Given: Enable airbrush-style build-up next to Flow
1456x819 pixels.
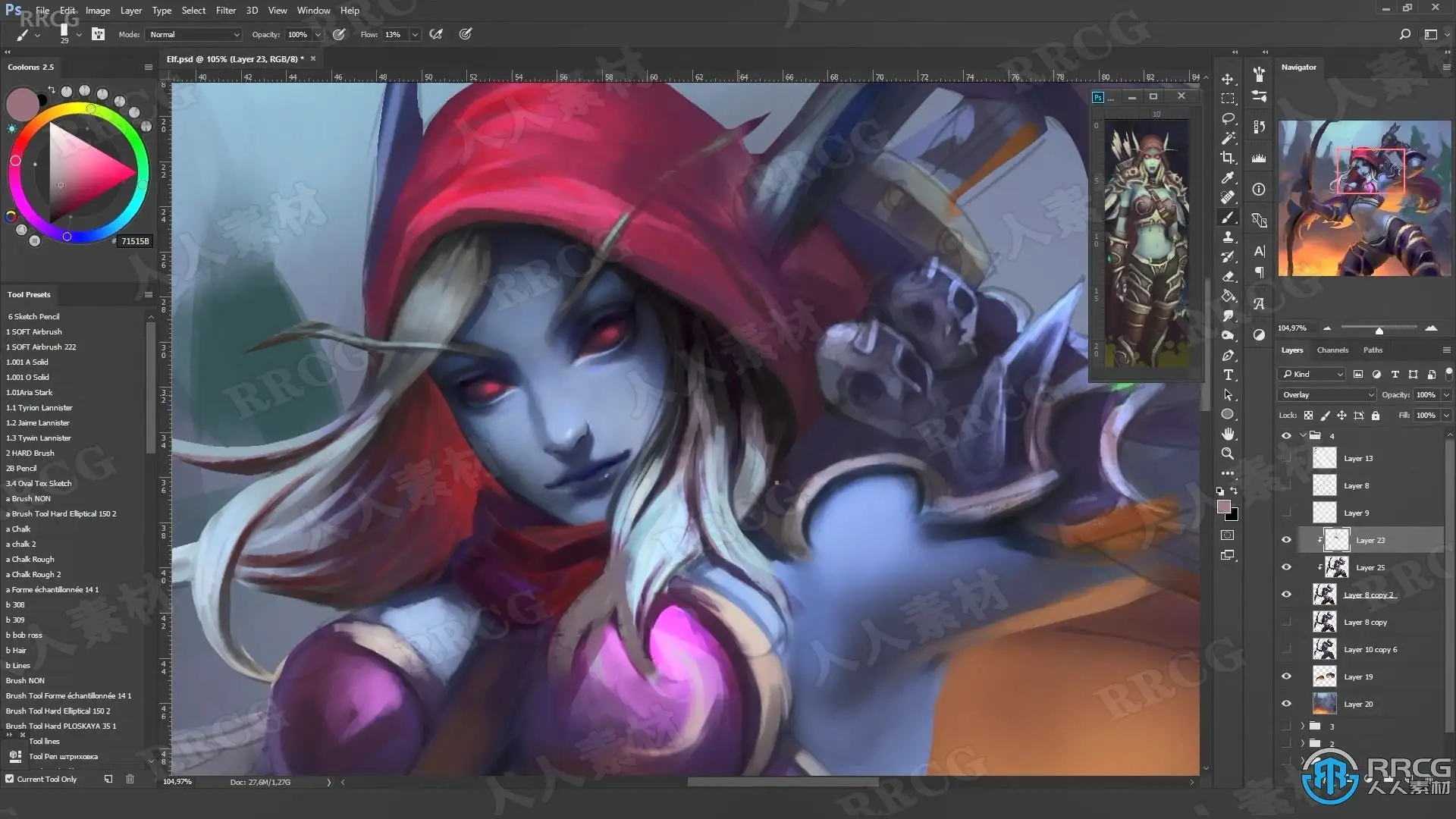Looking at the screenshot, I should point(436,34).
